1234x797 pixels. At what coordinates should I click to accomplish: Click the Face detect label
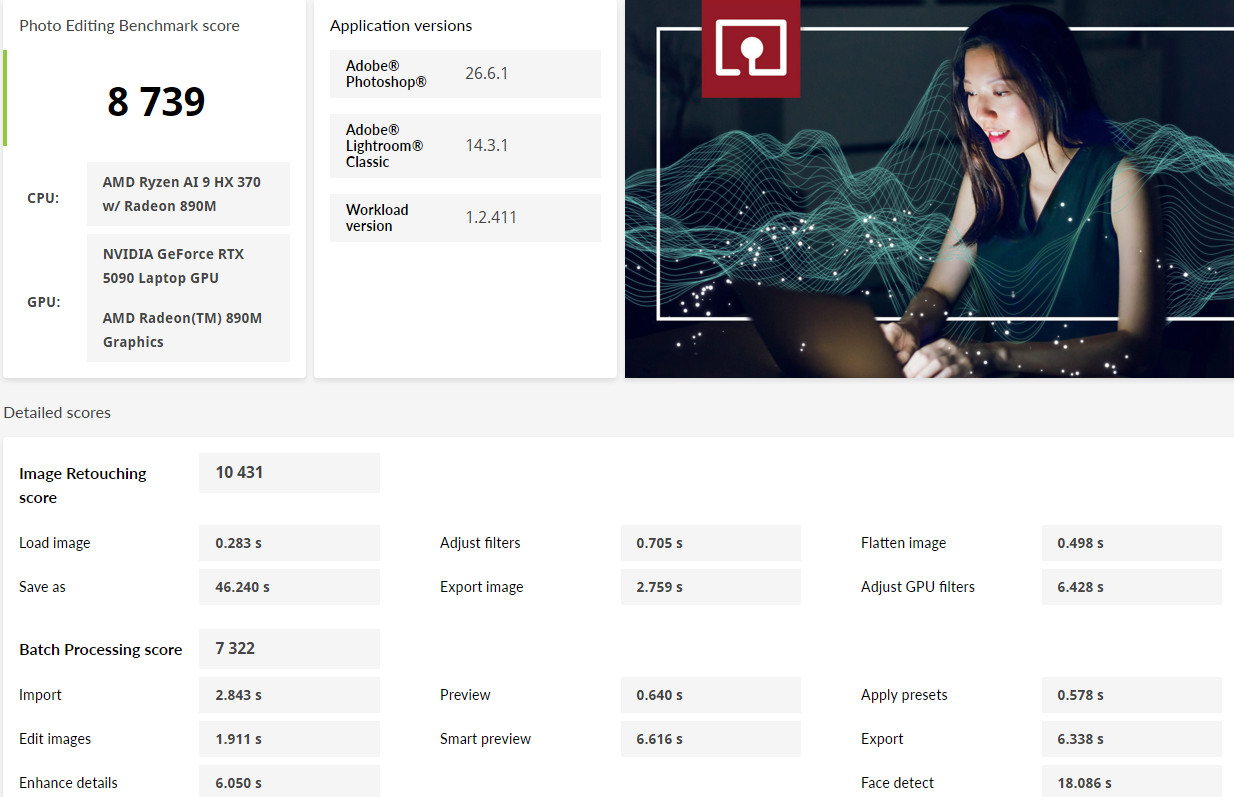tap(898, 783)
